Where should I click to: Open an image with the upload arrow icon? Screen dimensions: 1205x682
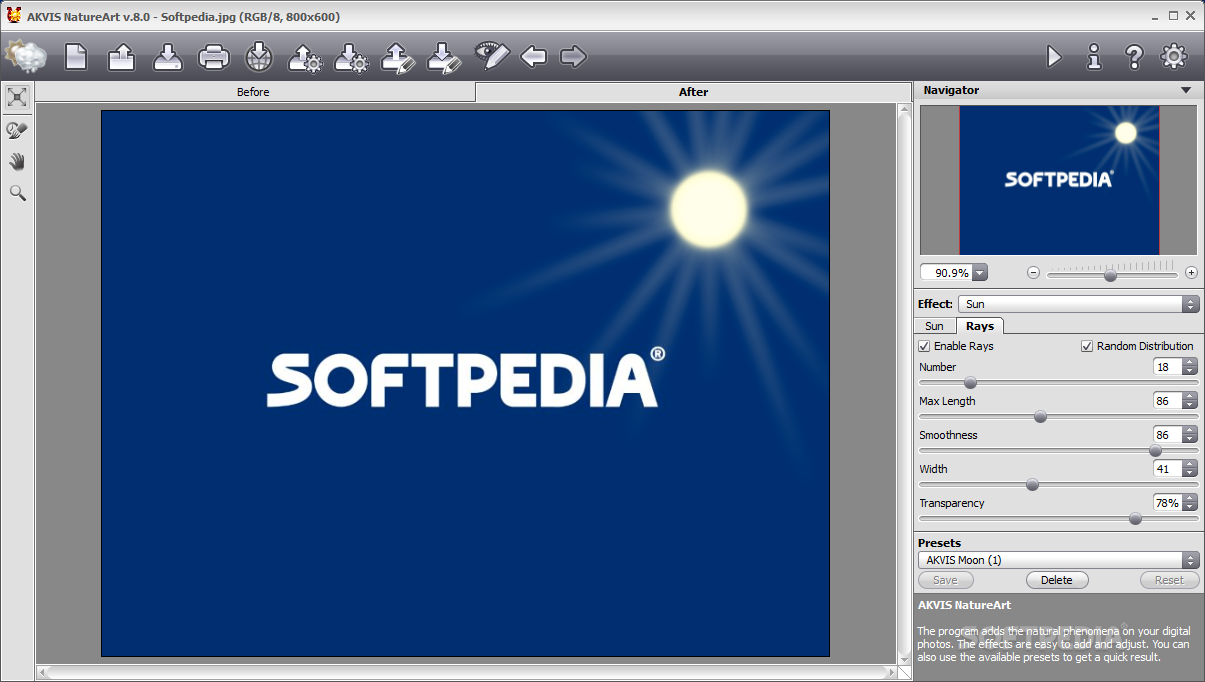point(122,56)
